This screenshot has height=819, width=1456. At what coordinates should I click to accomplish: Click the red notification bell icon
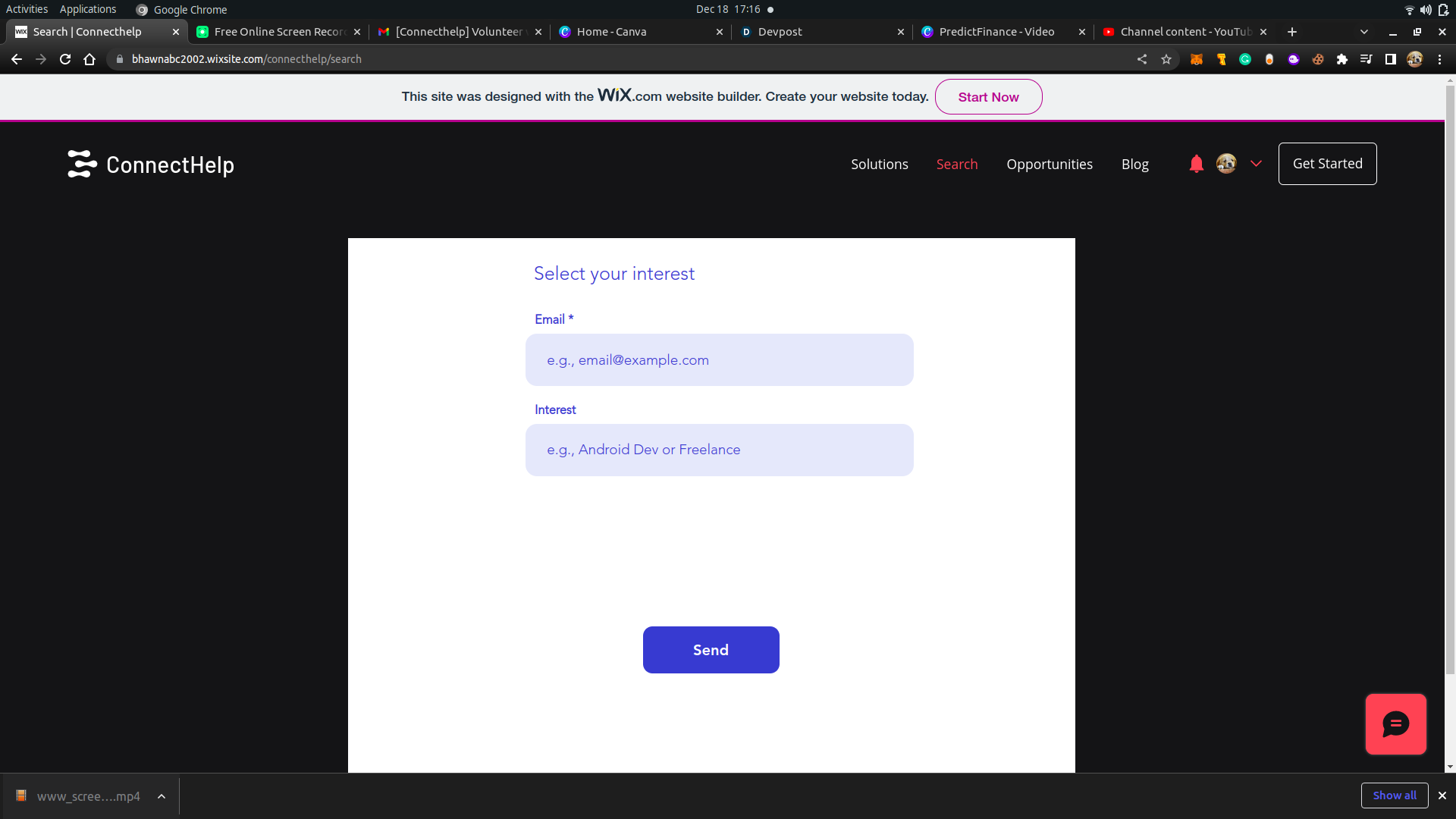tap(1196, 164)
